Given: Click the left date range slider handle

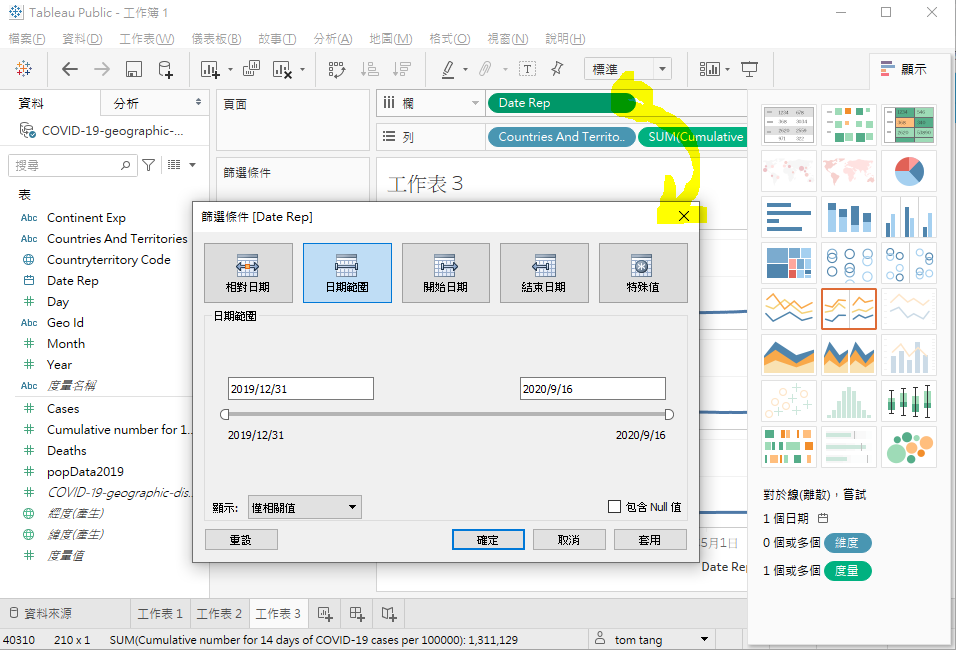Looking at the screenshot, I should (224, 415).
